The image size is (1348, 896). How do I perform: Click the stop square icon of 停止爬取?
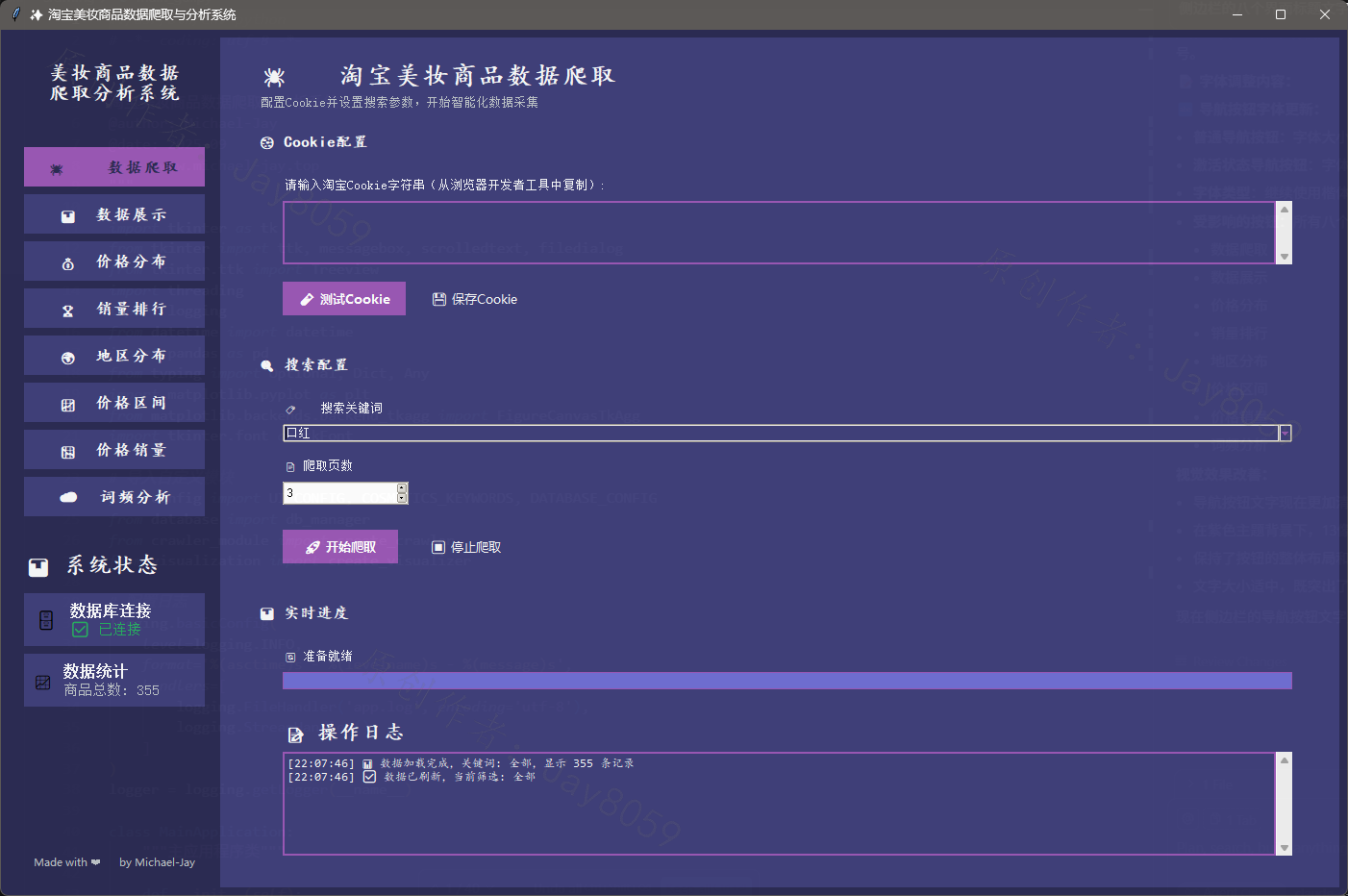[x=438, y=547]
